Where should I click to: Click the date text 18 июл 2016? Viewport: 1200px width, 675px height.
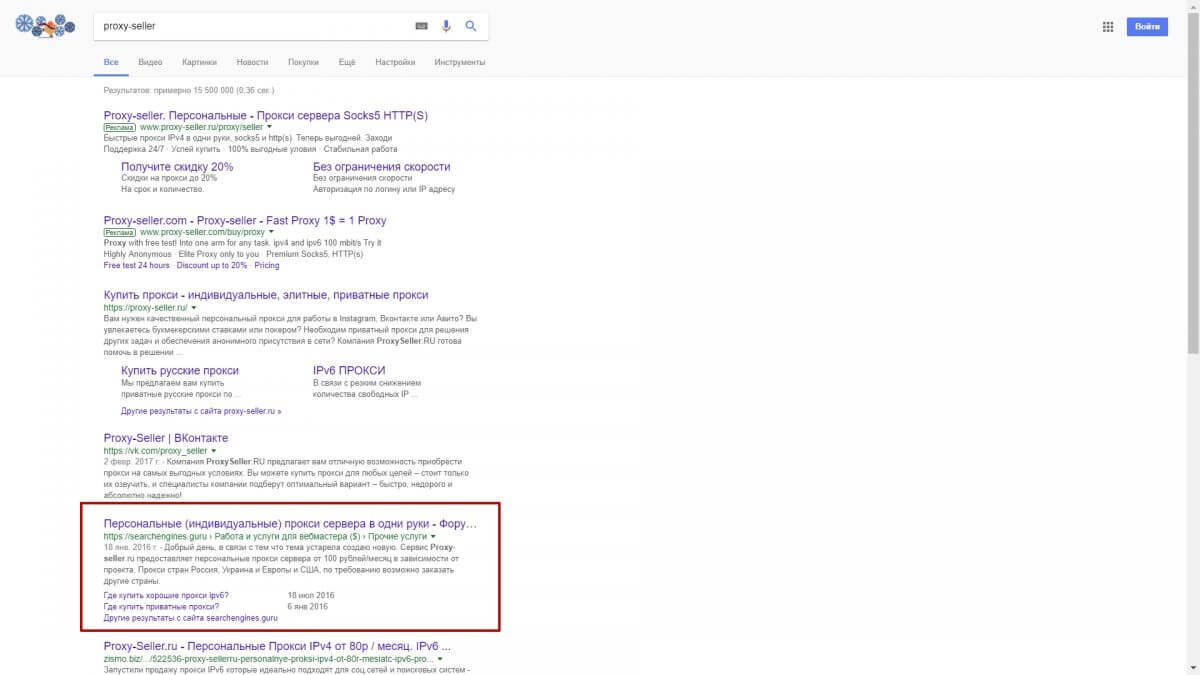310,595
